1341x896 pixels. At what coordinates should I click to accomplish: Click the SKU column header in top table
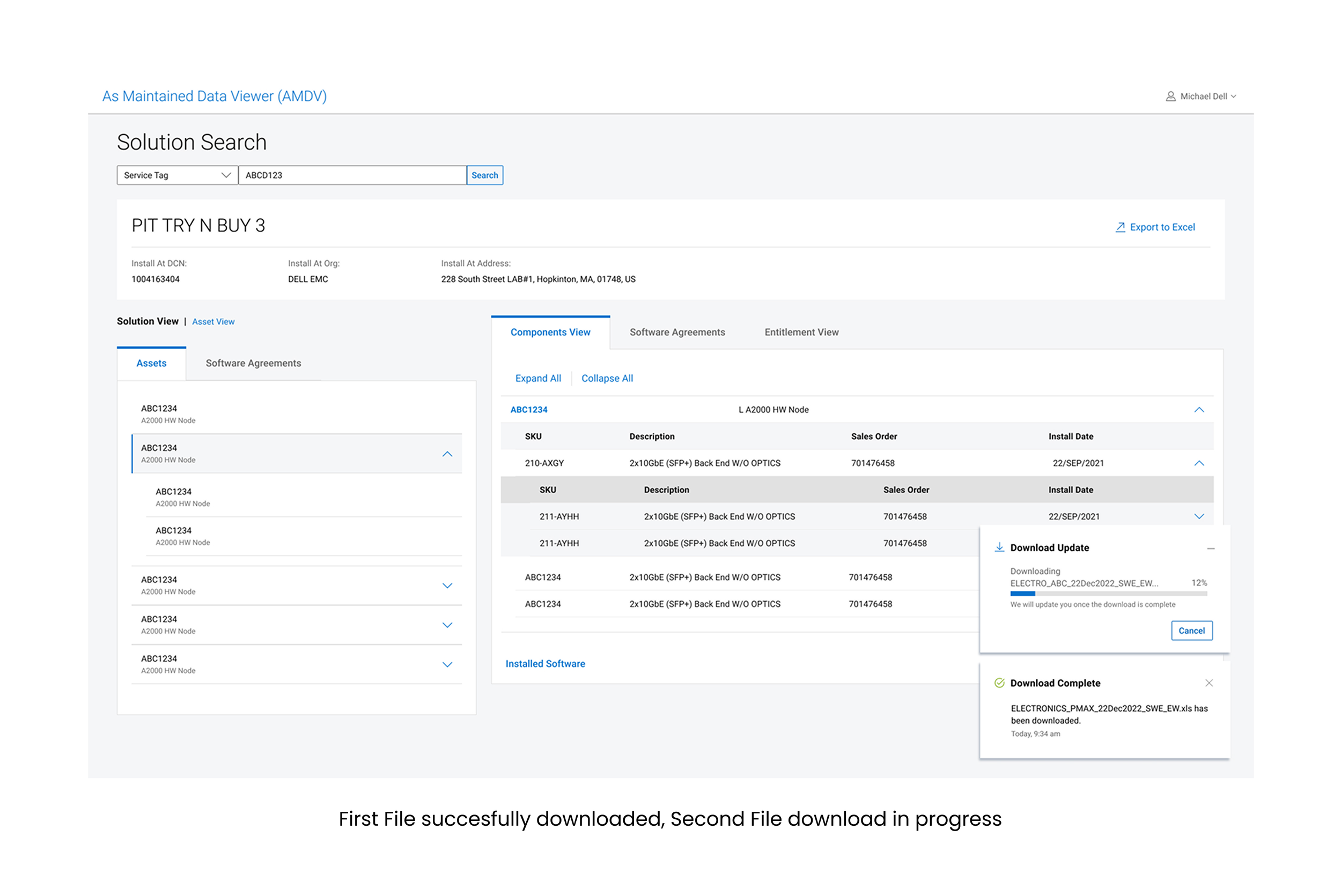click(x=533, y=436)
